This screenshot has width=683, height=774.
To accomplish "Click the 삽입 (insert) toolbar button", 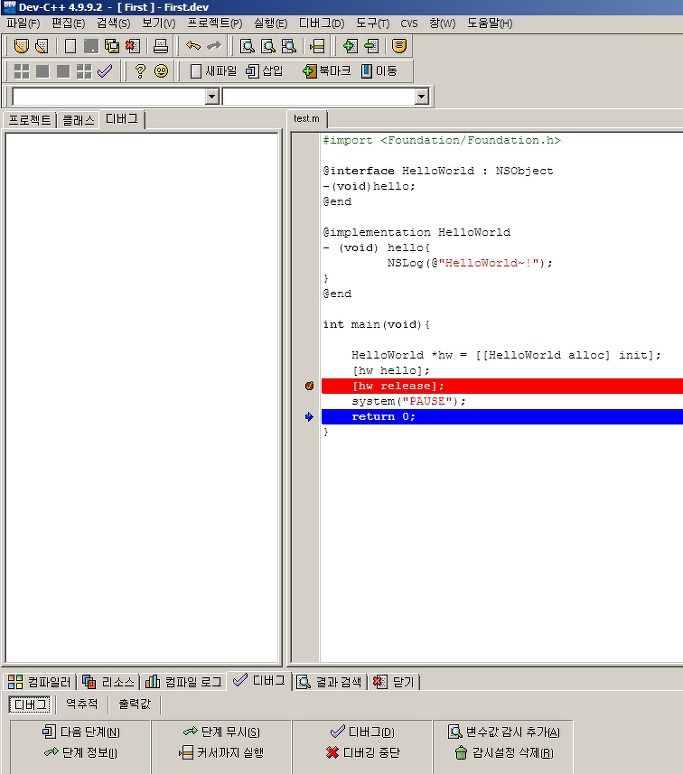I will tap(265, 71).
